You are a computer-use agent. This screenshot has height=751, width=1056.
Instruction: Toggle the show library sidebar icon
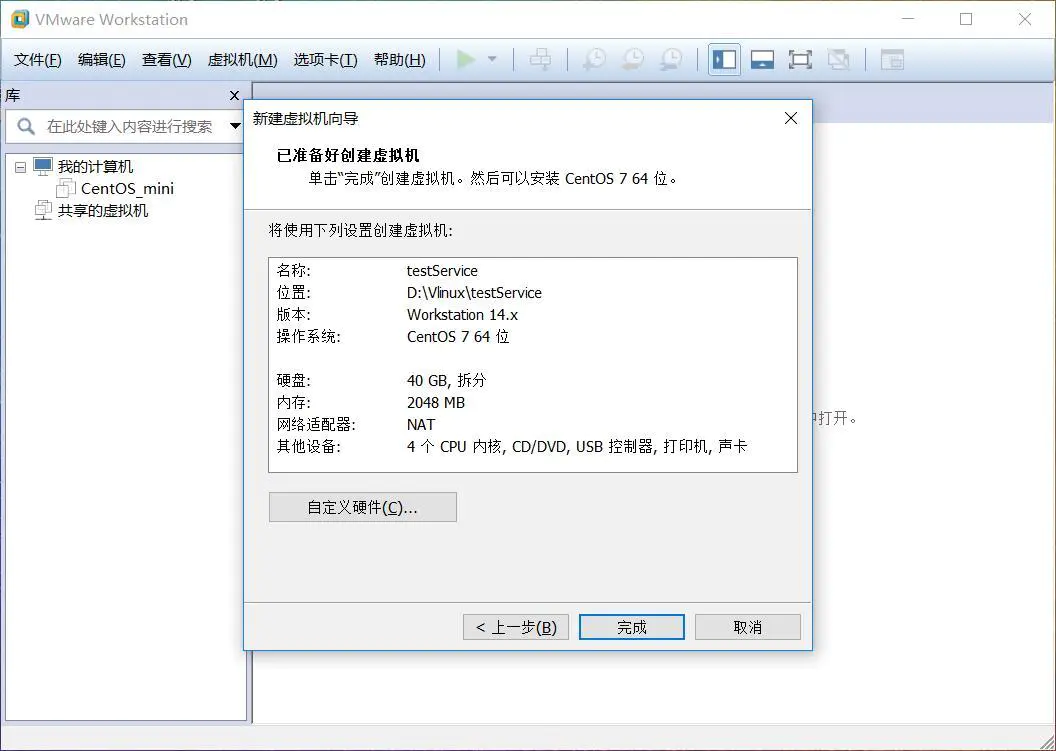point(725,59)
